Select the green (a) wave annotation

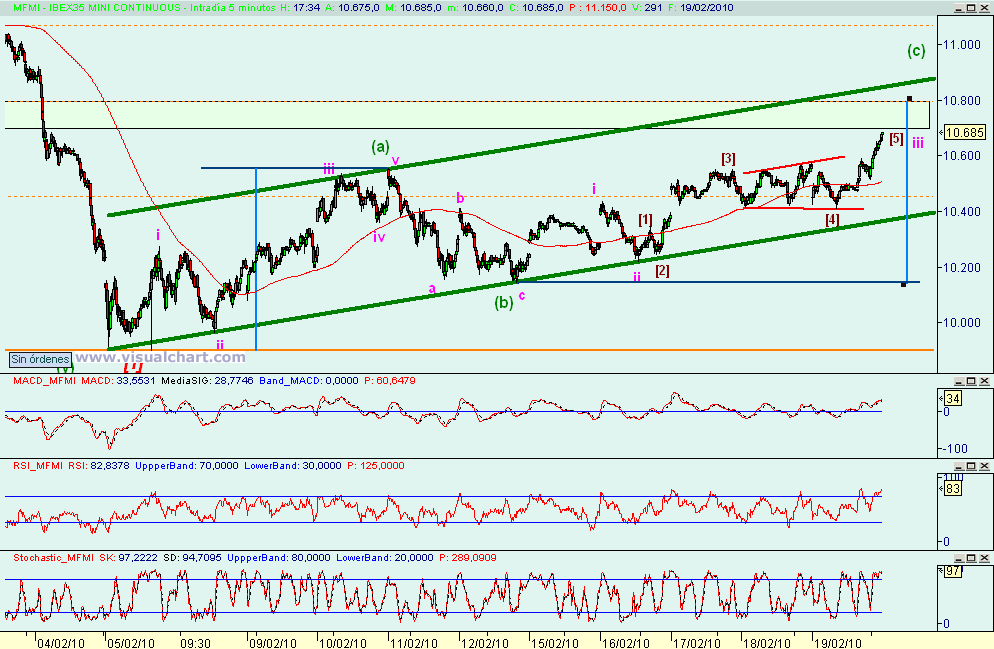click(x=380, y=147)
